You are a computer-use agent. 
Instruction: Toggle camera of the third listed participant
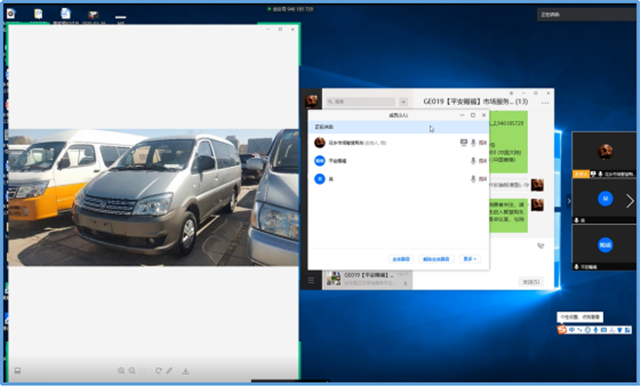(x=483, y=179)
